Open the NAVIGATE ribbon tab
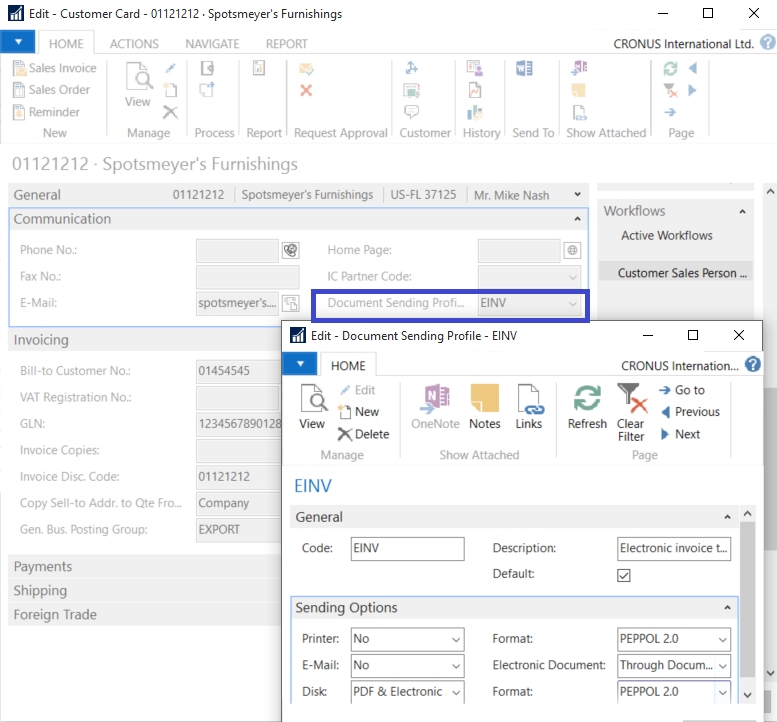 212,44
